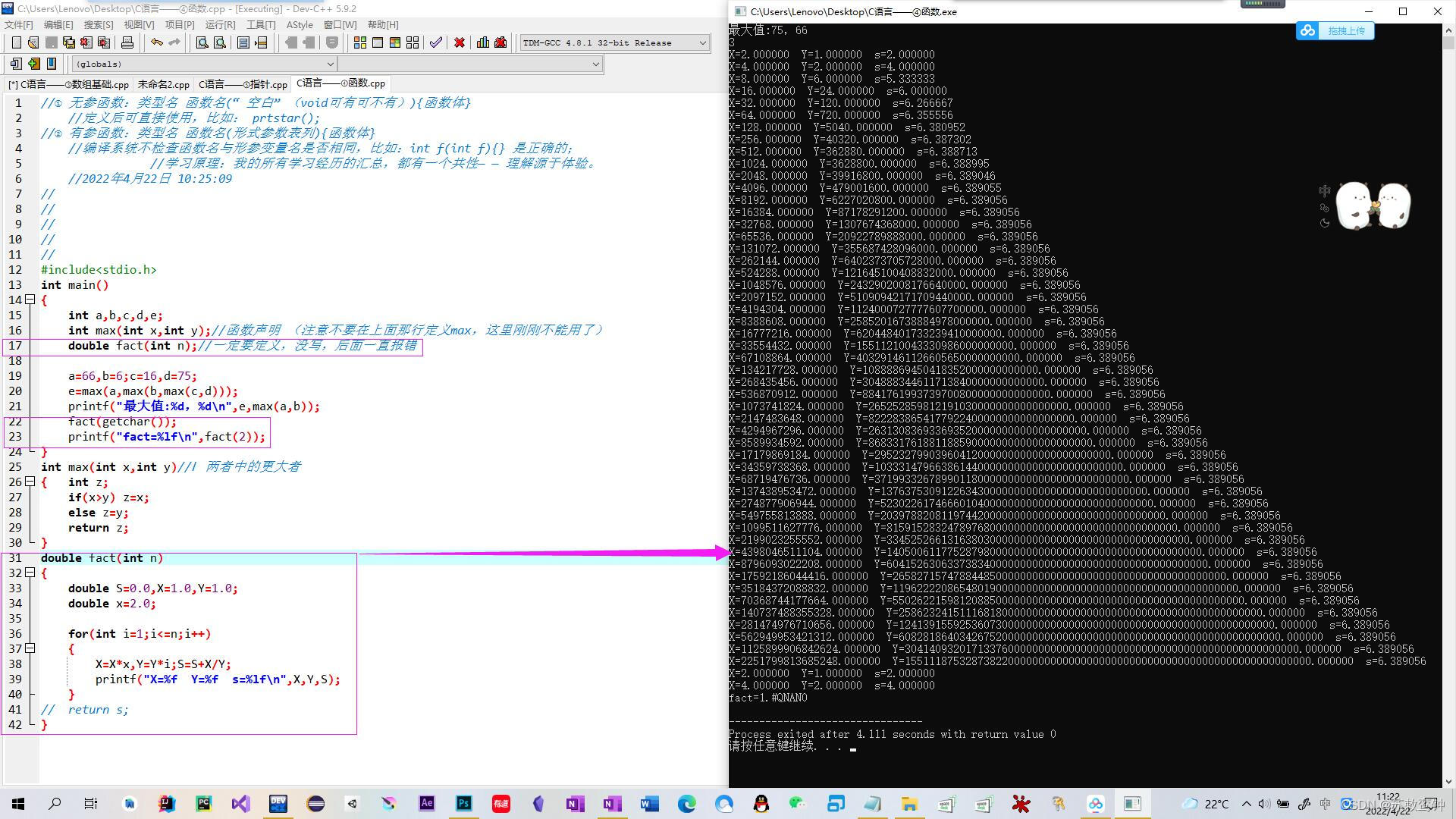
Task: Stop execution with the red X icon
Action: (459, 42)
